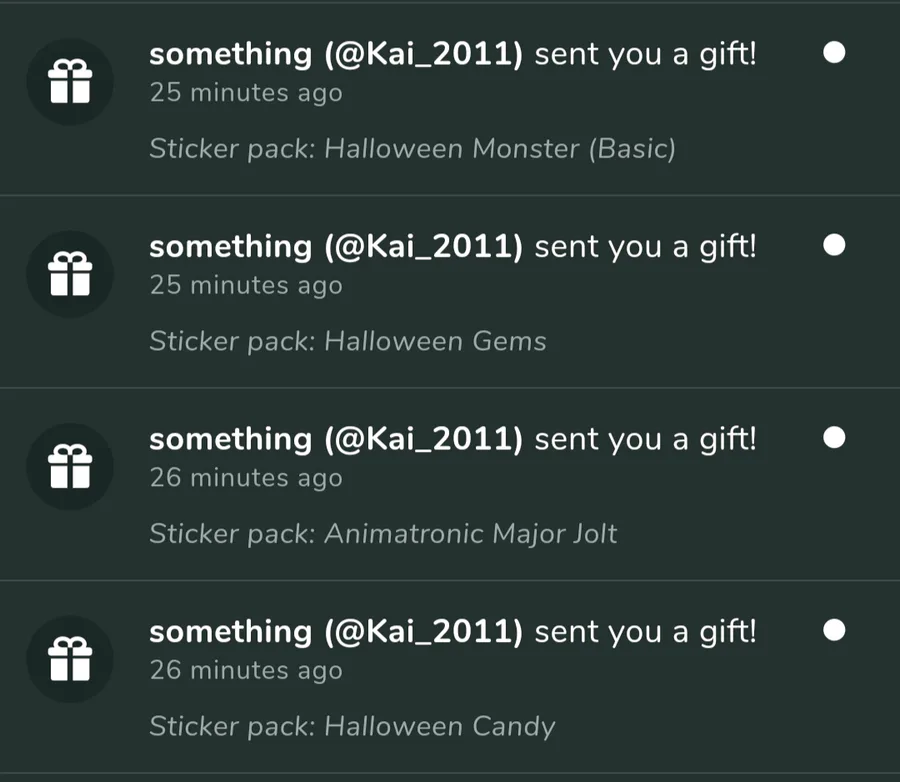Toggle unread dot on Animatronic Major Jolt notification
Screen dimensions: 900x782
[834, 437]
